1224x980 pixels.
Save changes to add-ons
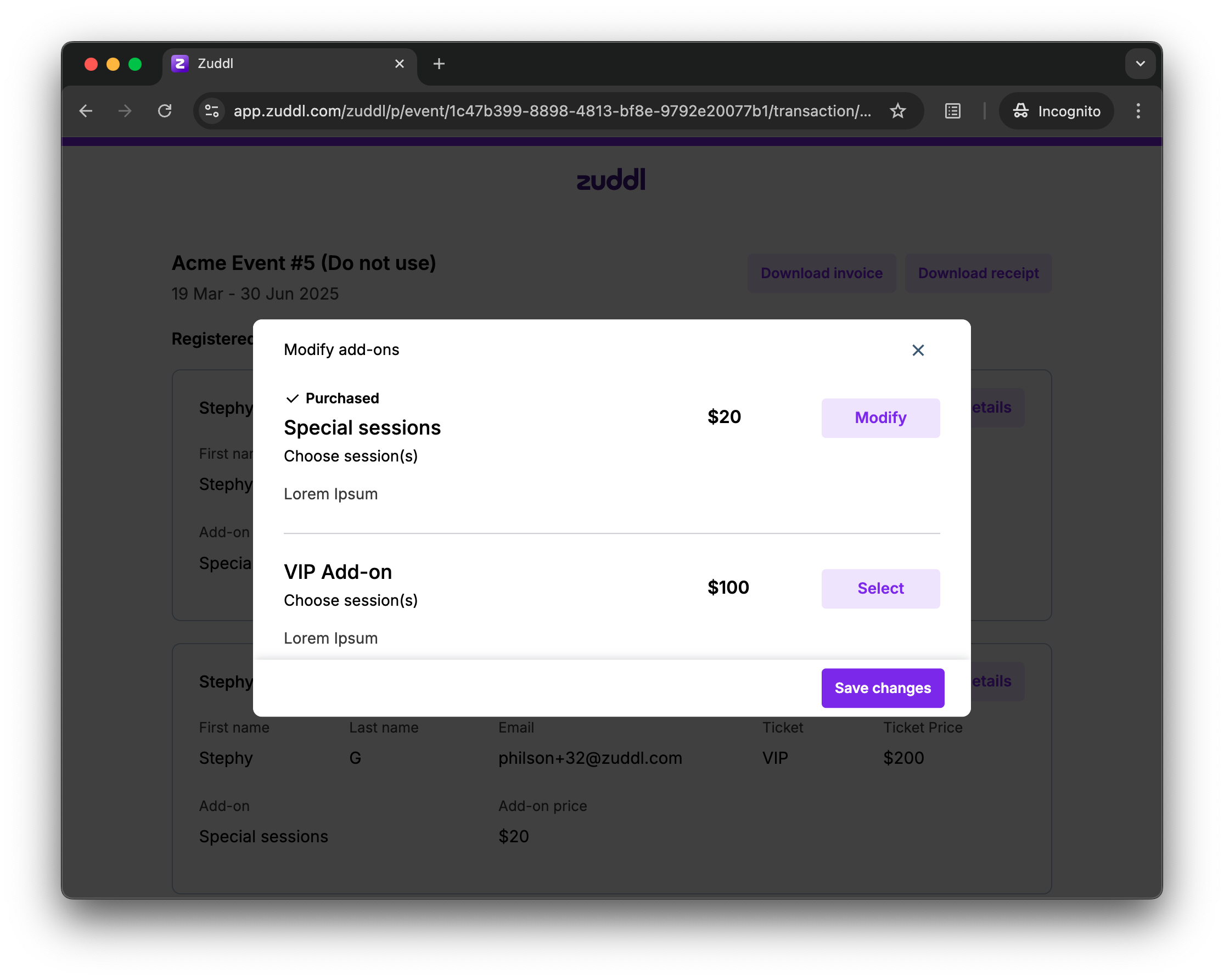(x=882, y=688)
